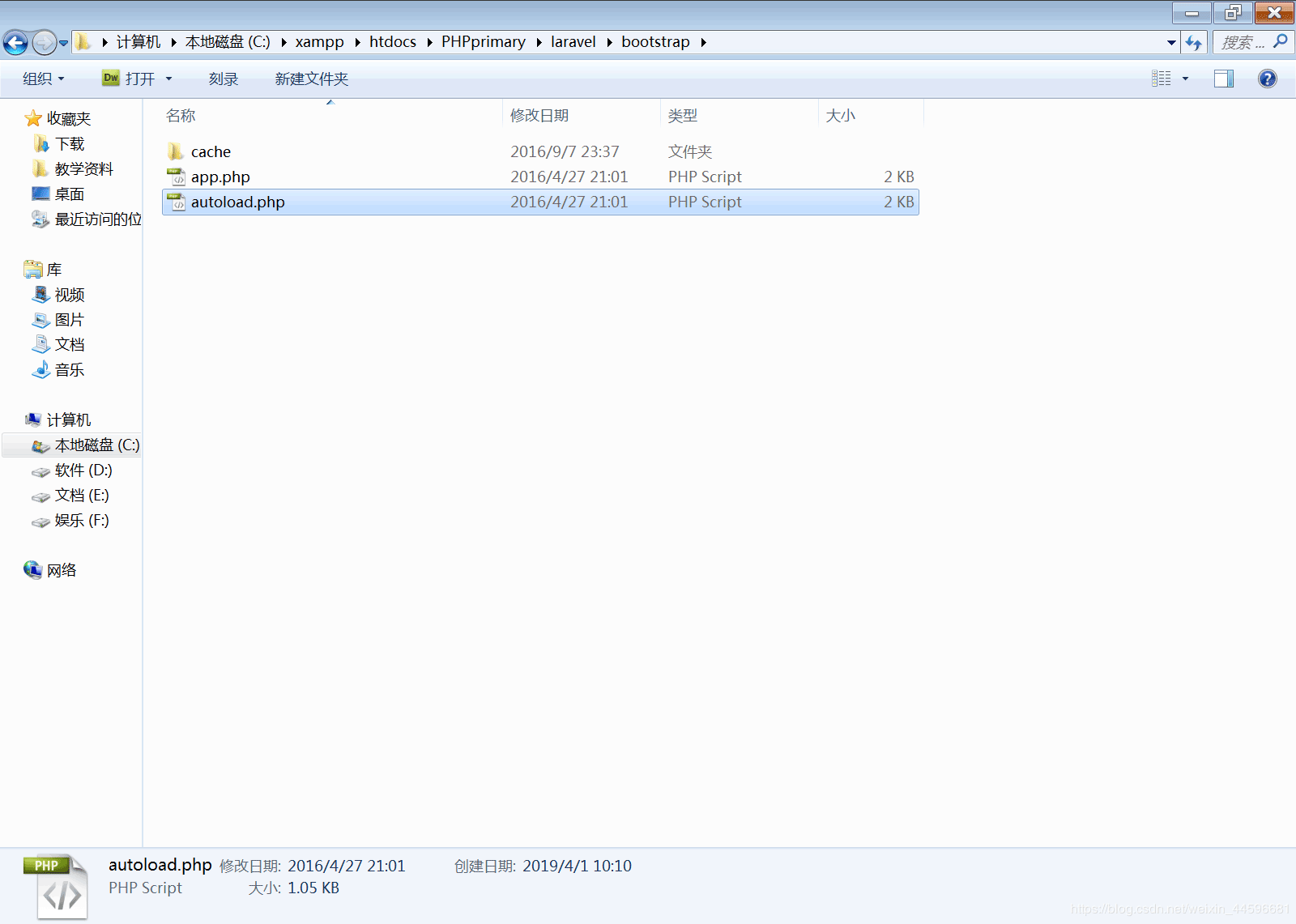The image size is (1296, 924).
Task: Go to laravel folder in address path
Action: click(x=573, y=42)
